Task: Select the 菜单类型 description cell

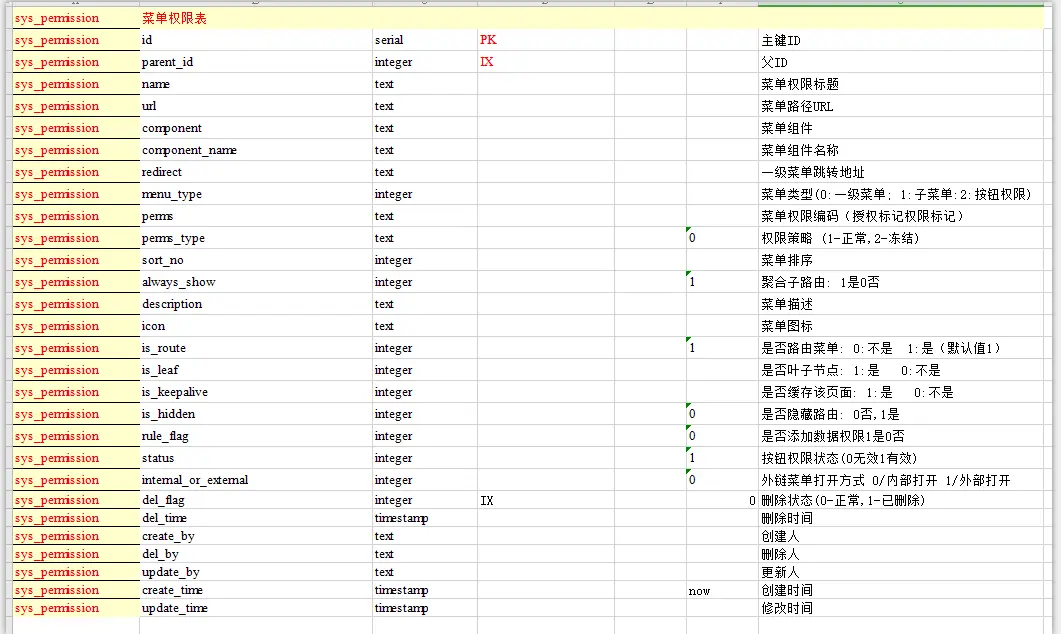Action: [x=901, y=194]
